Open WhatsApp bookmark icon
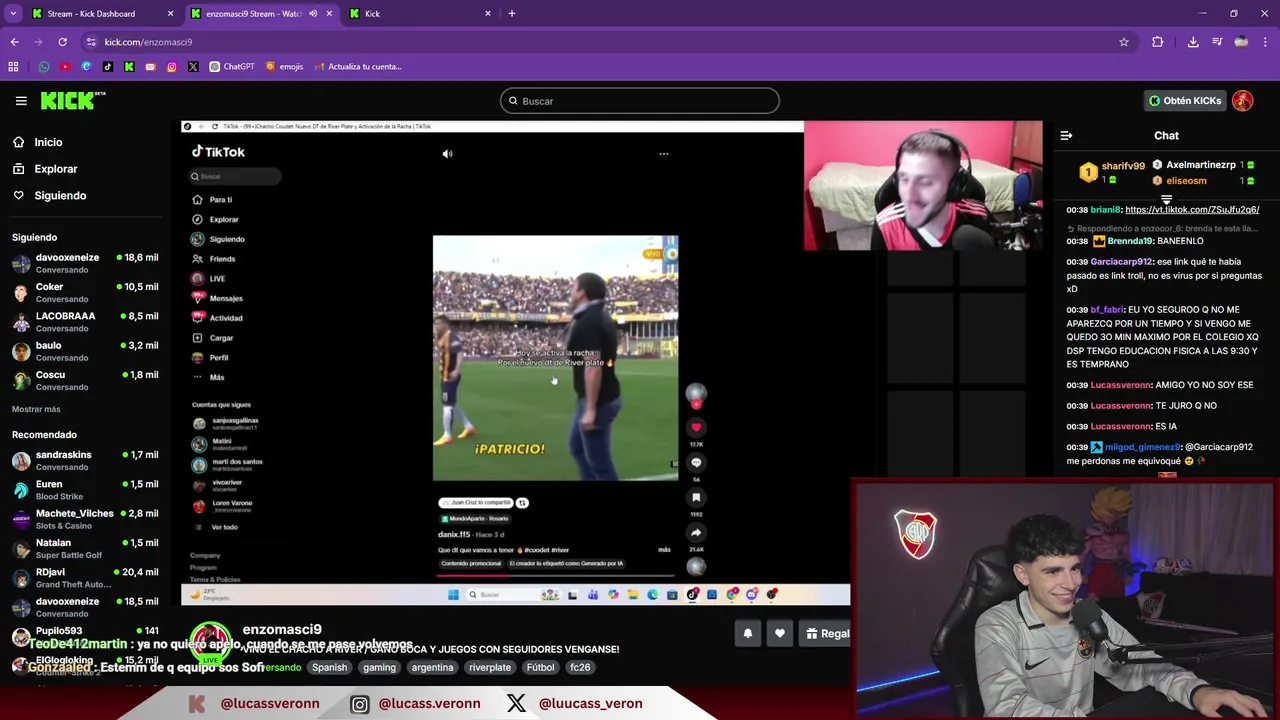 (x=44, y=67)
